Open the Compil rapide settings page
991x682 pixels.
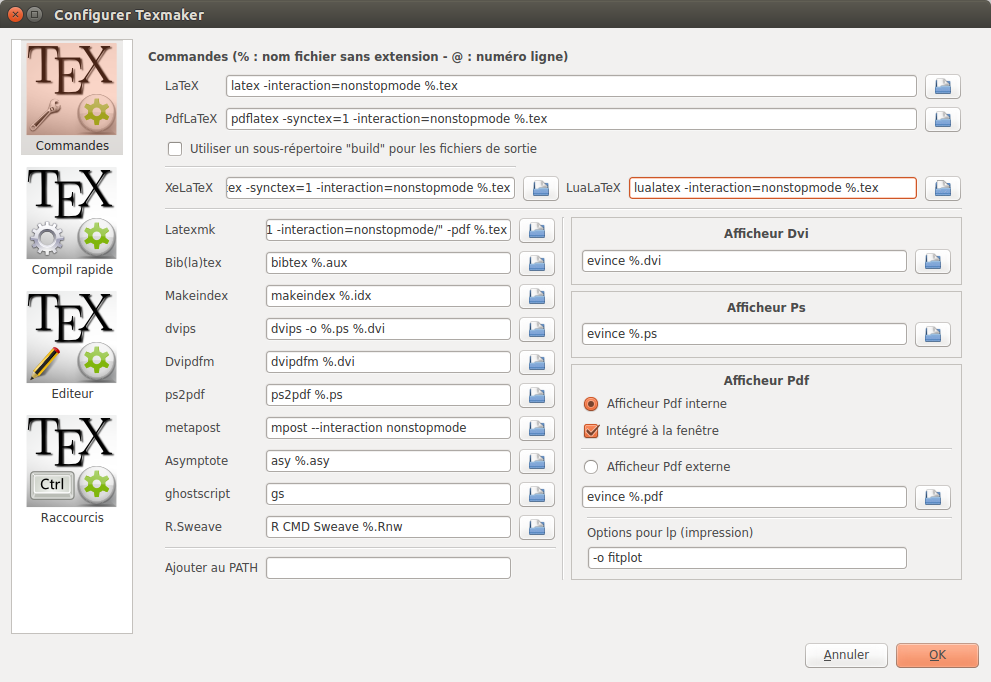72,222
